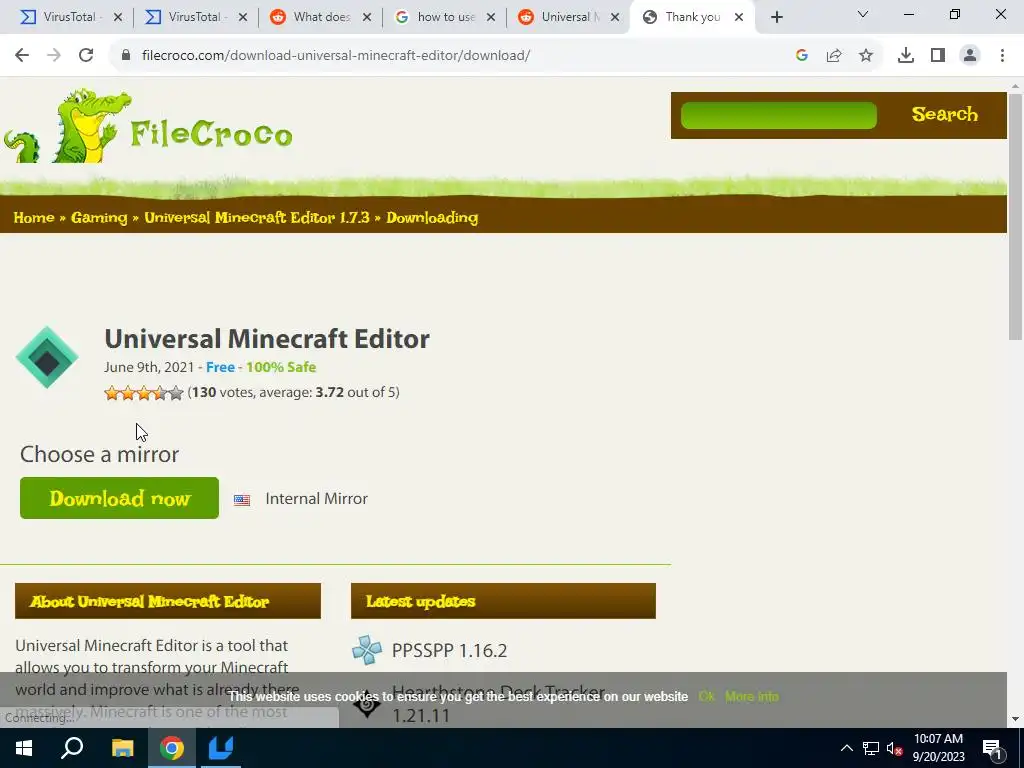Close the 'Thank you' tab

(739, 17)
